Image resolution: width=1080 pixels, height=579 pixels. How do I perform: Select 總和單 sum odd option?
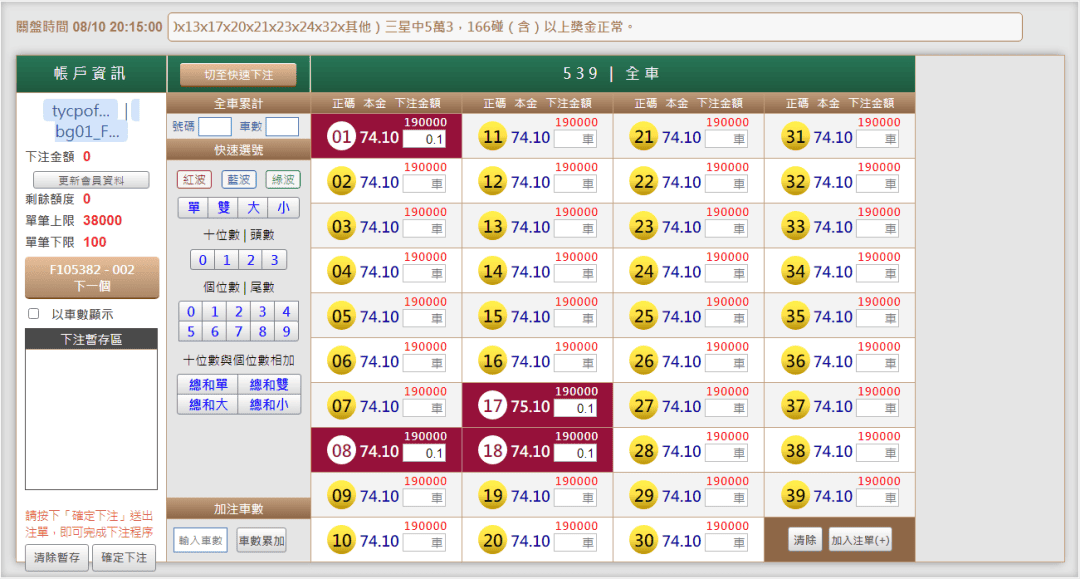click(x=208, y=384)
